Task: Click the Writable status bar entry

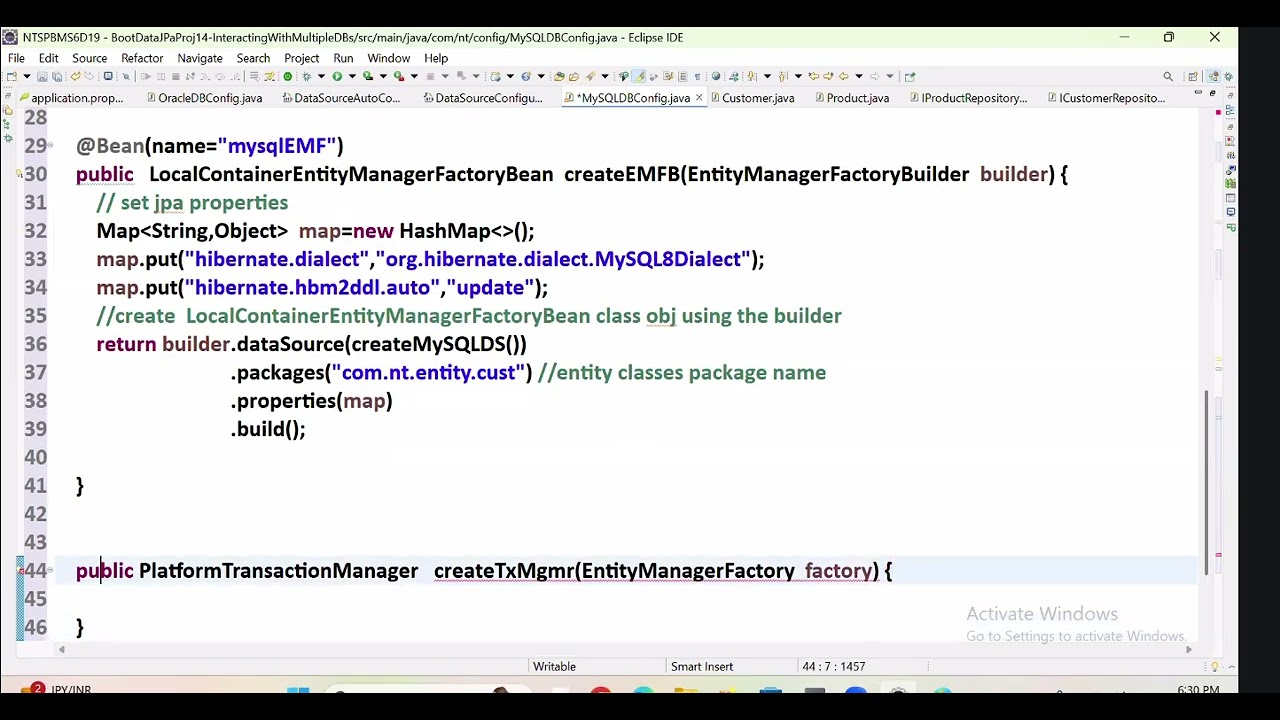Action: [x=554, y=667]
